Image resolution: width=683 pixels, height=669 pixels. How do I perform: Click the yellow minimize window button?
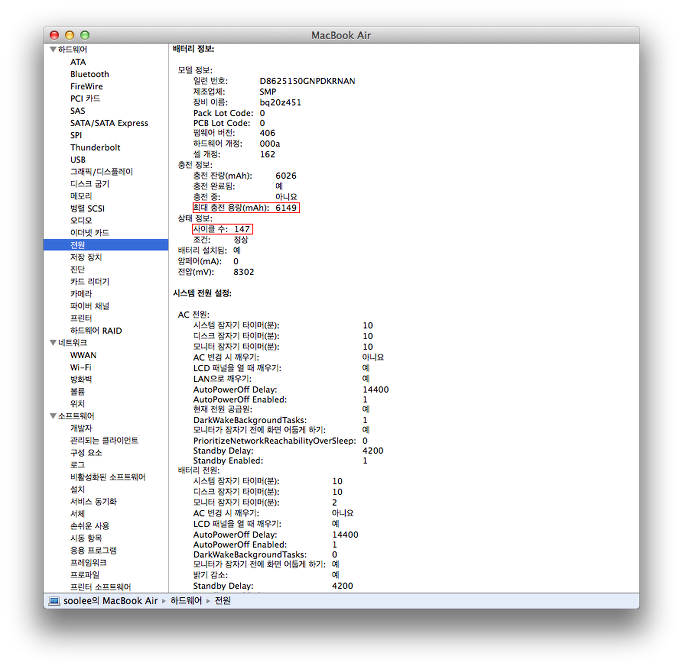tap(70, 35)
